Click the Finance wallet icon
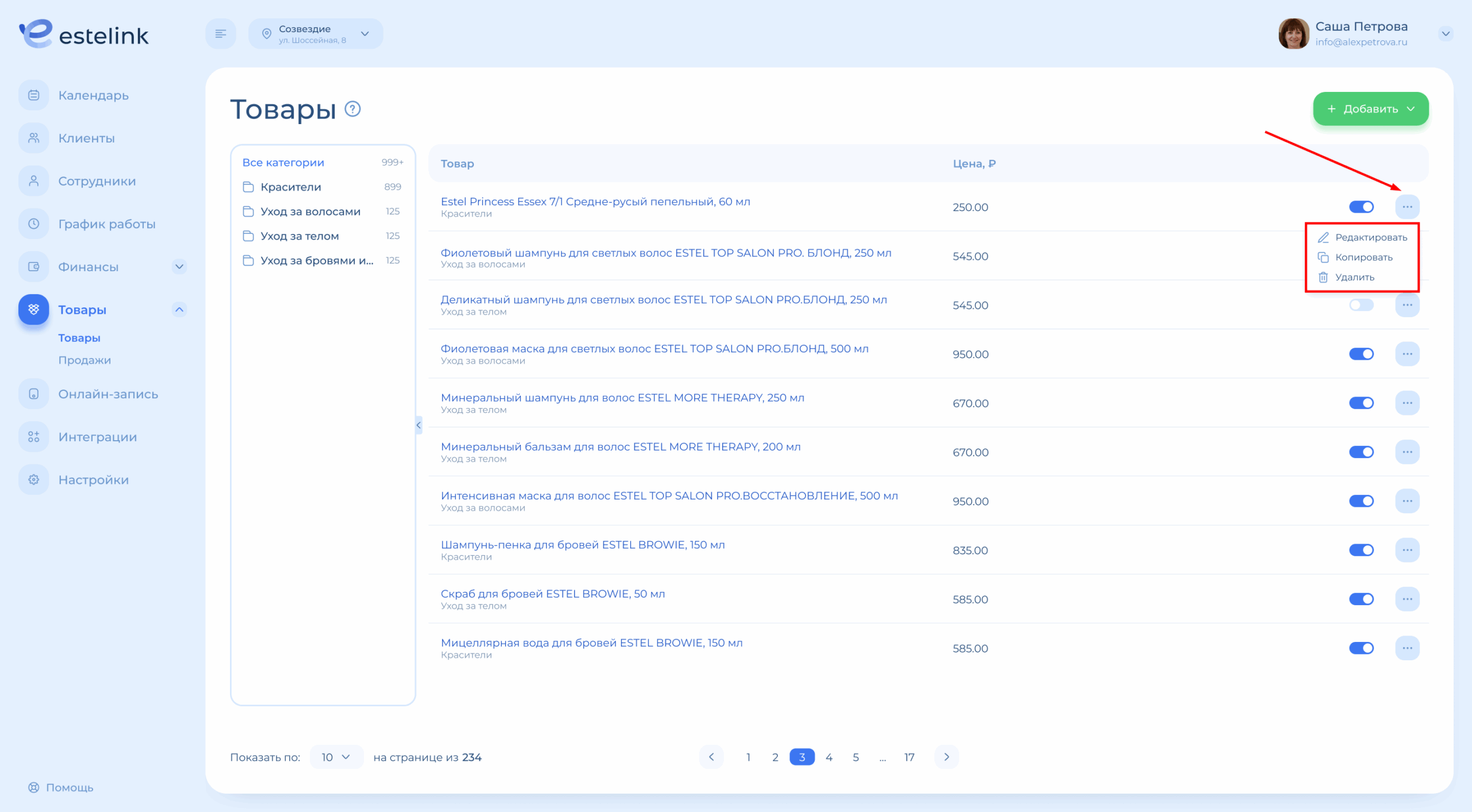Image resolution: width=1472 pixels, height=812 pixels. pos(33,267)
